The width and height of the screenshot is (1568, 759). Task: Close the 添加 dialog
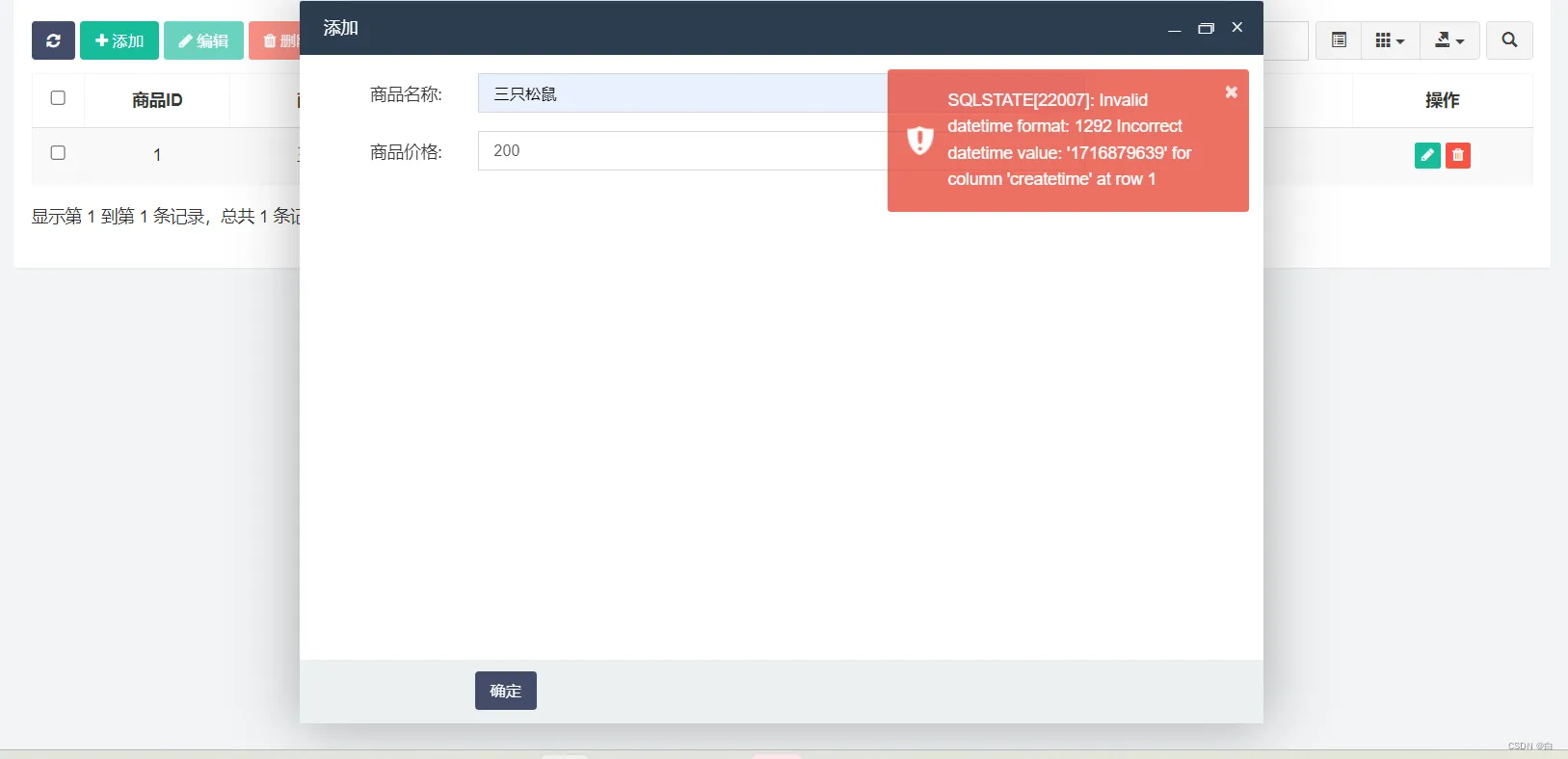1237,27
